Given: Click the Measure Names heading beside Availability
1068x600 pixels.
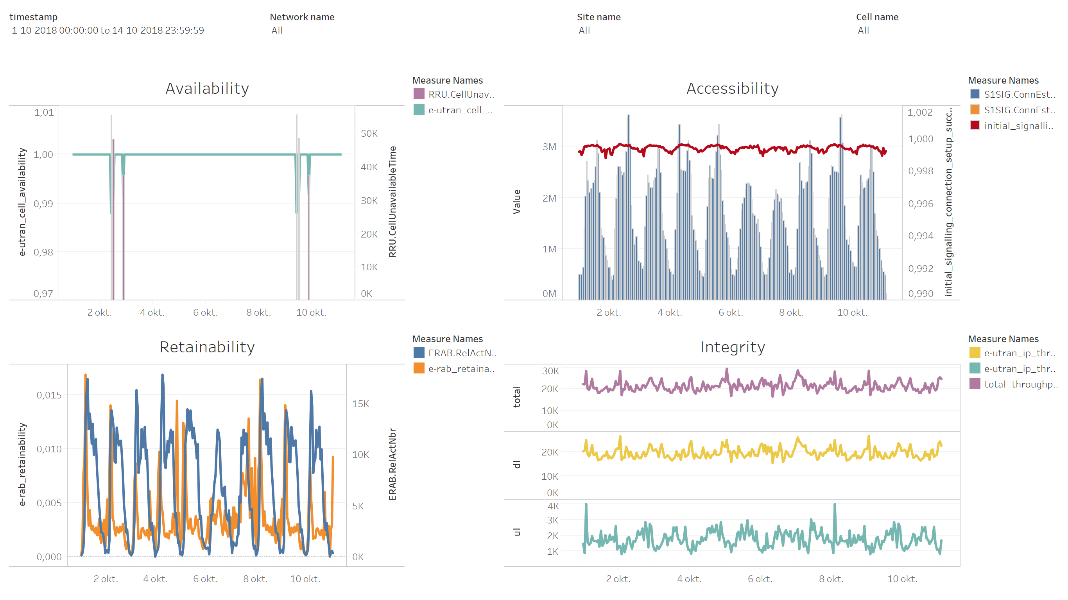Looking at the screenshot, I should pos(447,80).
